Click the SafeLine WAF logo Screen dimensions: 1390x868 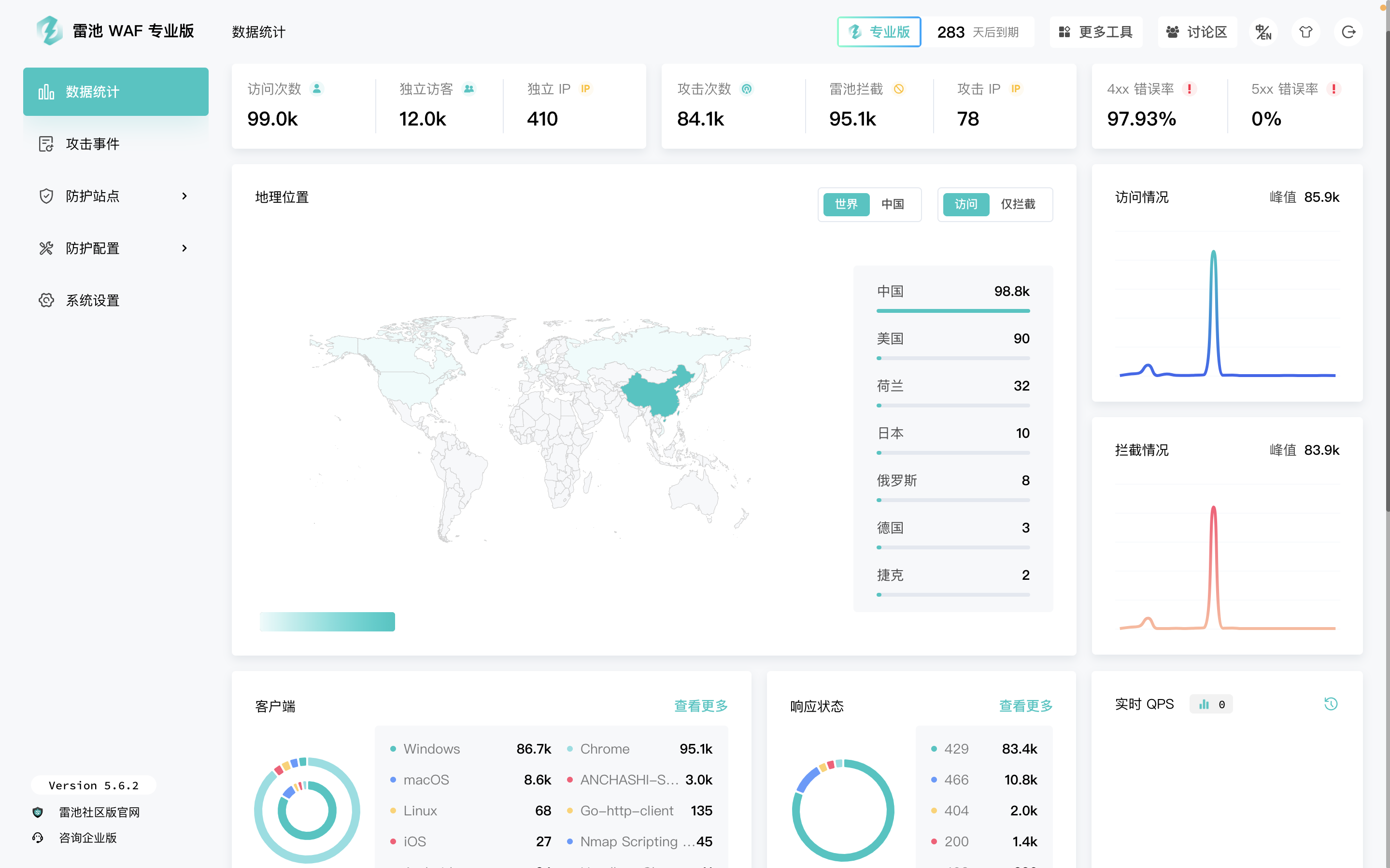[x=49, y=31]
